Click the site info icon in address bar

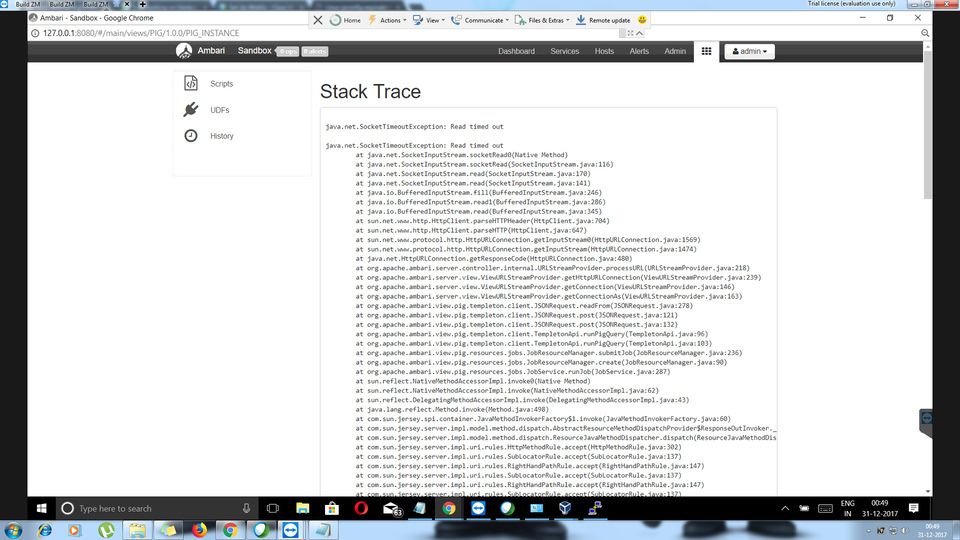tap(35, 33)
